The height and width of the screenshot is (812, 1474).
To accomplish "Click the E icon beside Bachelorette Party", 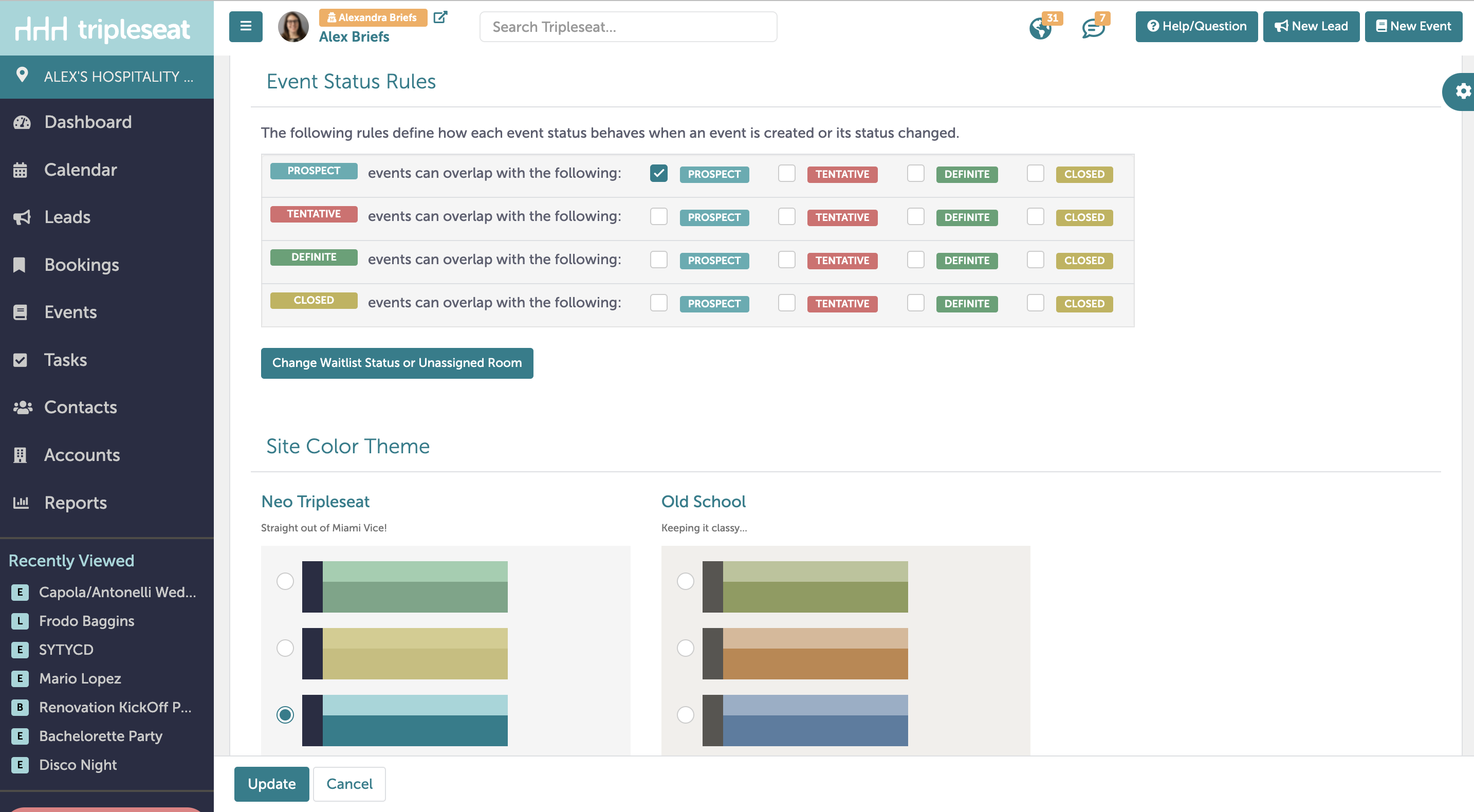I will pos(20,736).
